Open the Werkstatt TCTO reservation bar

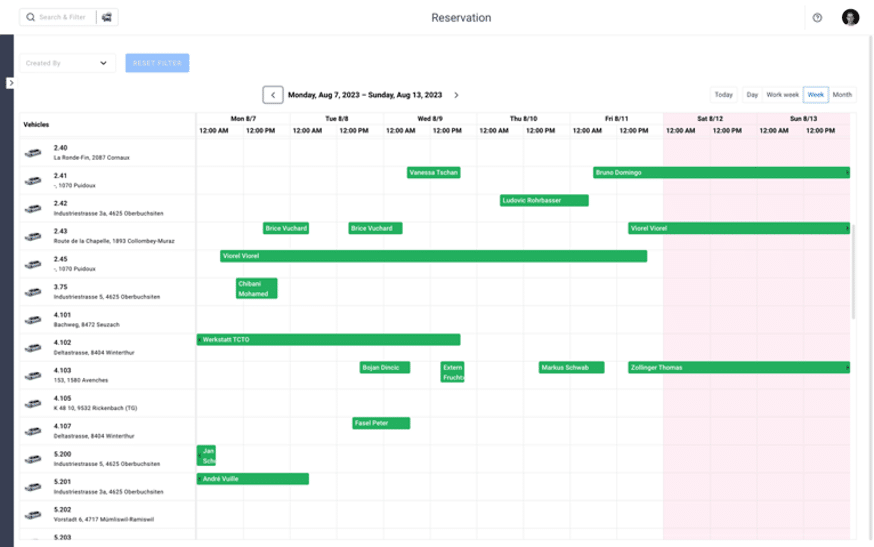328,340
